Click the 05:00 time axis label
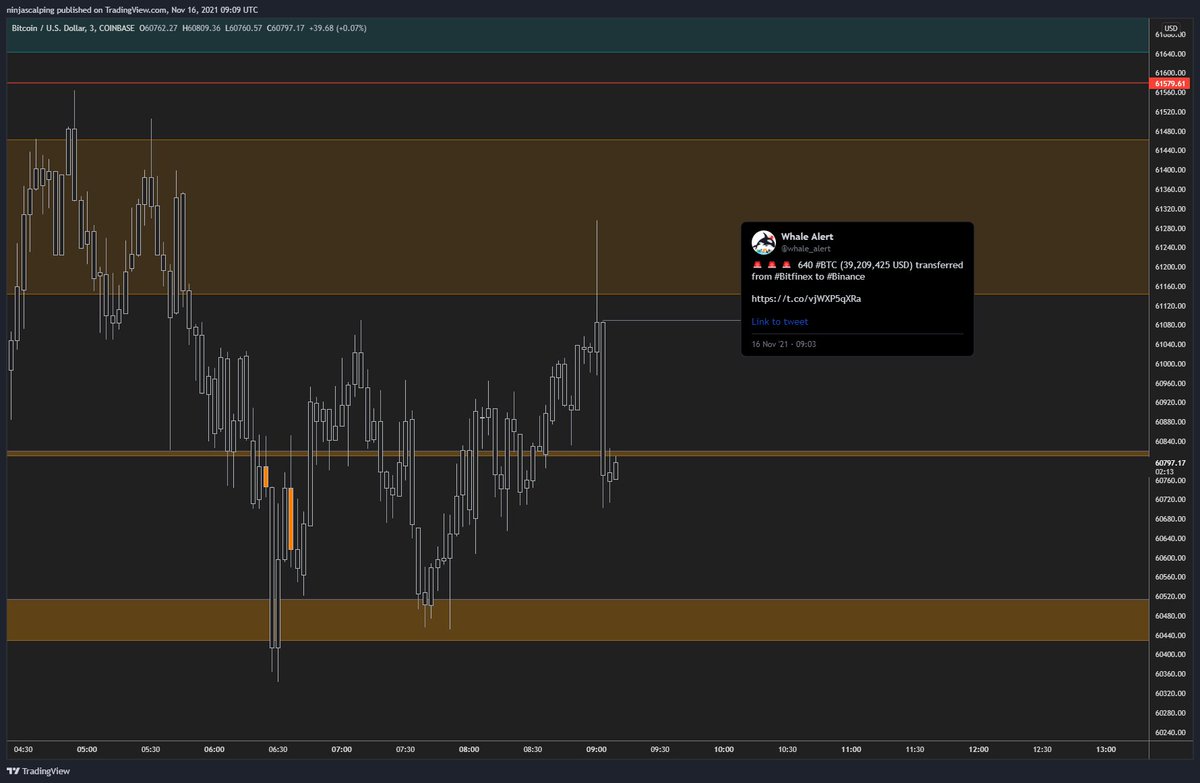Image resolution: width=1200 pixels, height=783 pixels. coord(87,748)
